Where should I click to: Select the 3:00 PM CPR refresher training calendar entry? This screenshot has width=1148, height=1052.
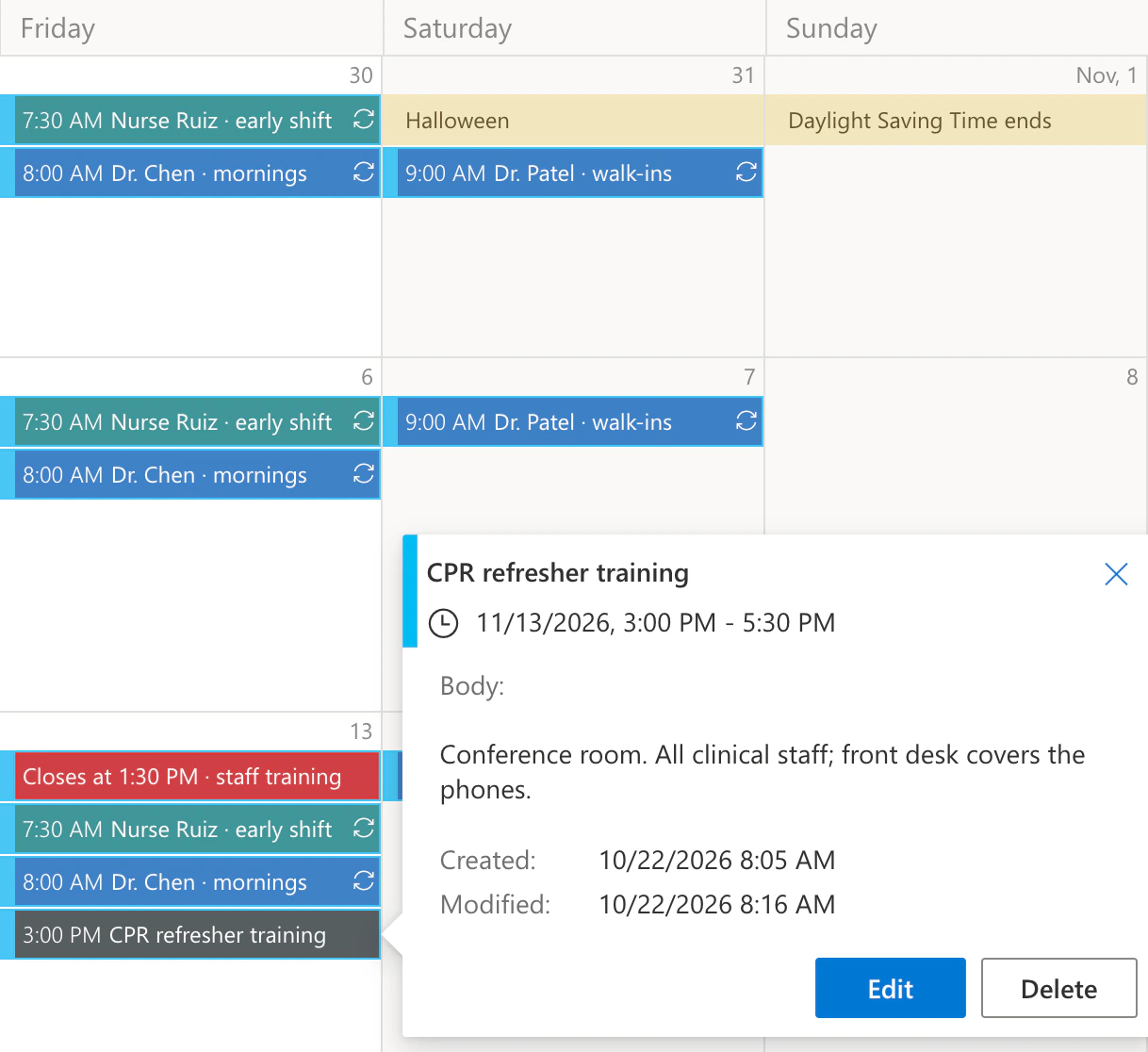pos(190,935)
